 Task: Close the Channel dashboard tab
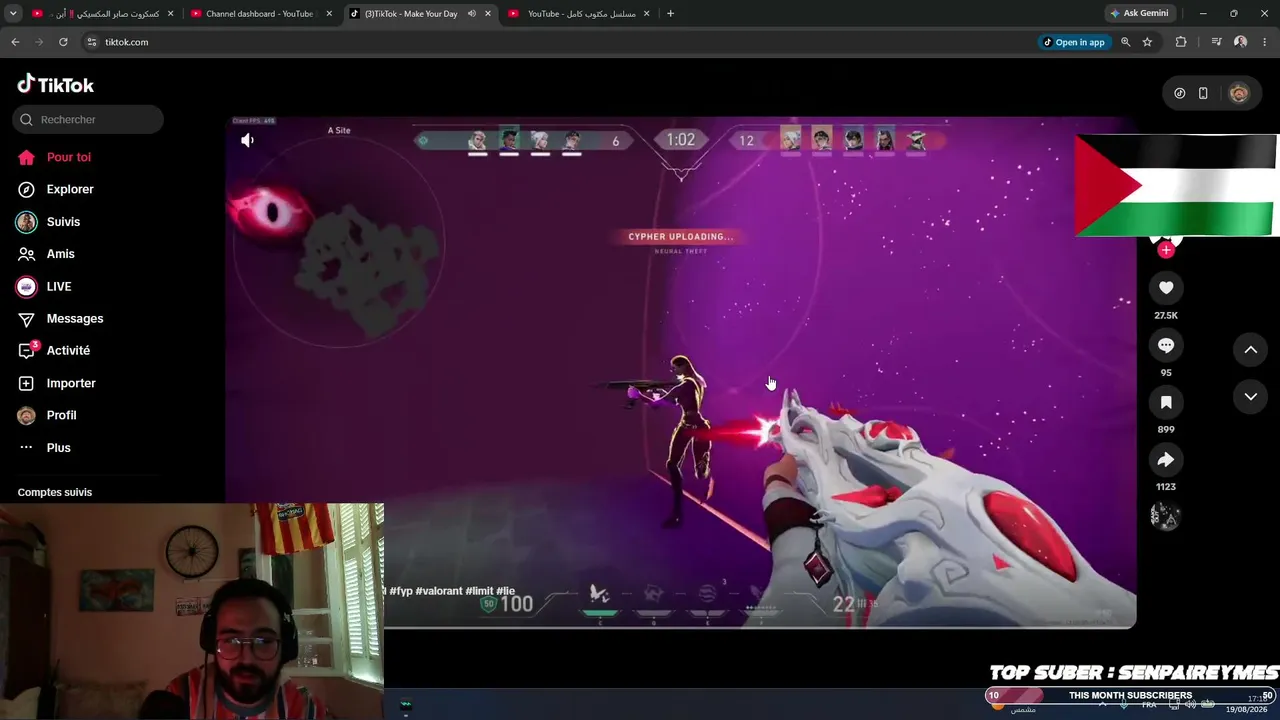coord(329,14)
